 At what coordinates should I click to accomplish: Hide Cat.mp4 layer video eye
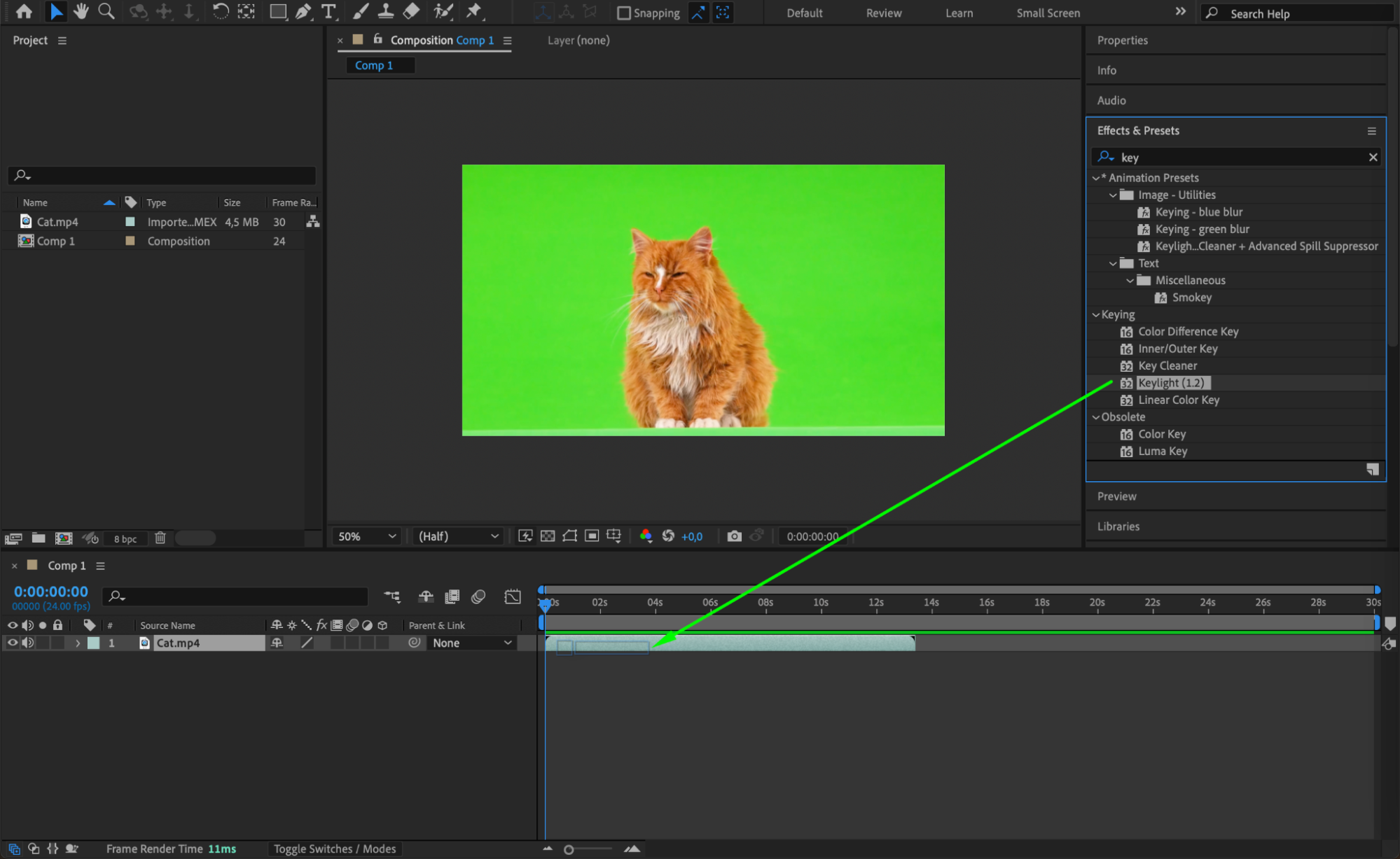[x=12, y=643]
